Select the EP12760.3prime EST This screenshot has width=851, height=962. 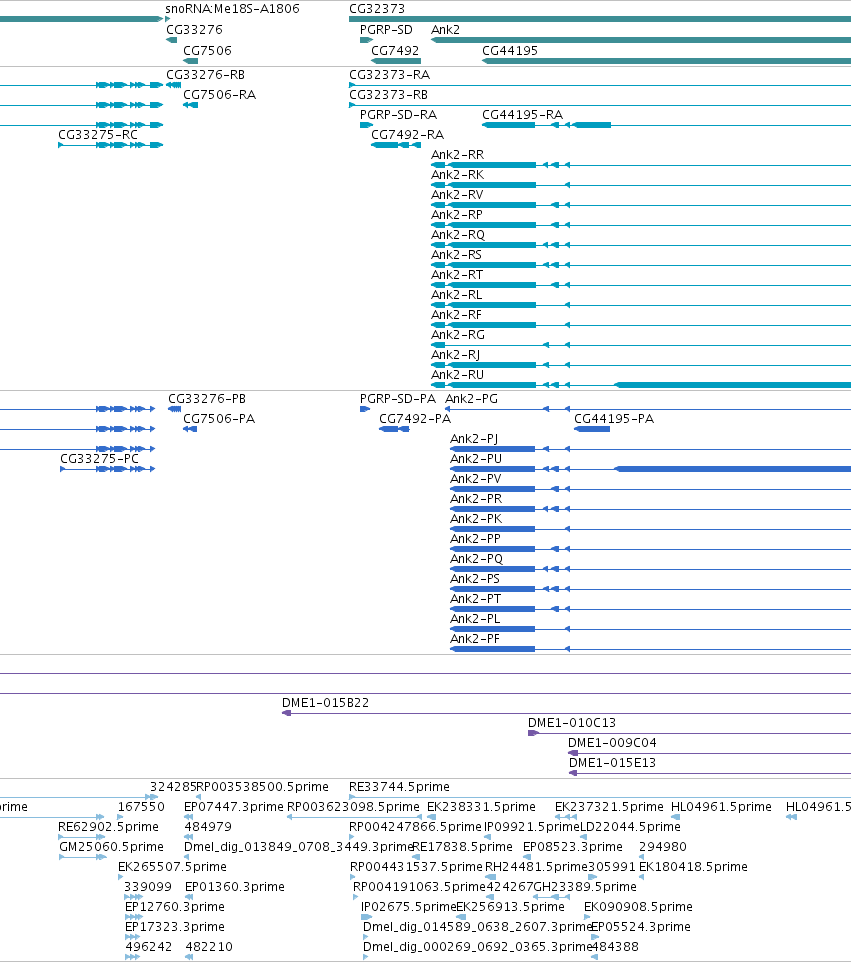(133, 917)
